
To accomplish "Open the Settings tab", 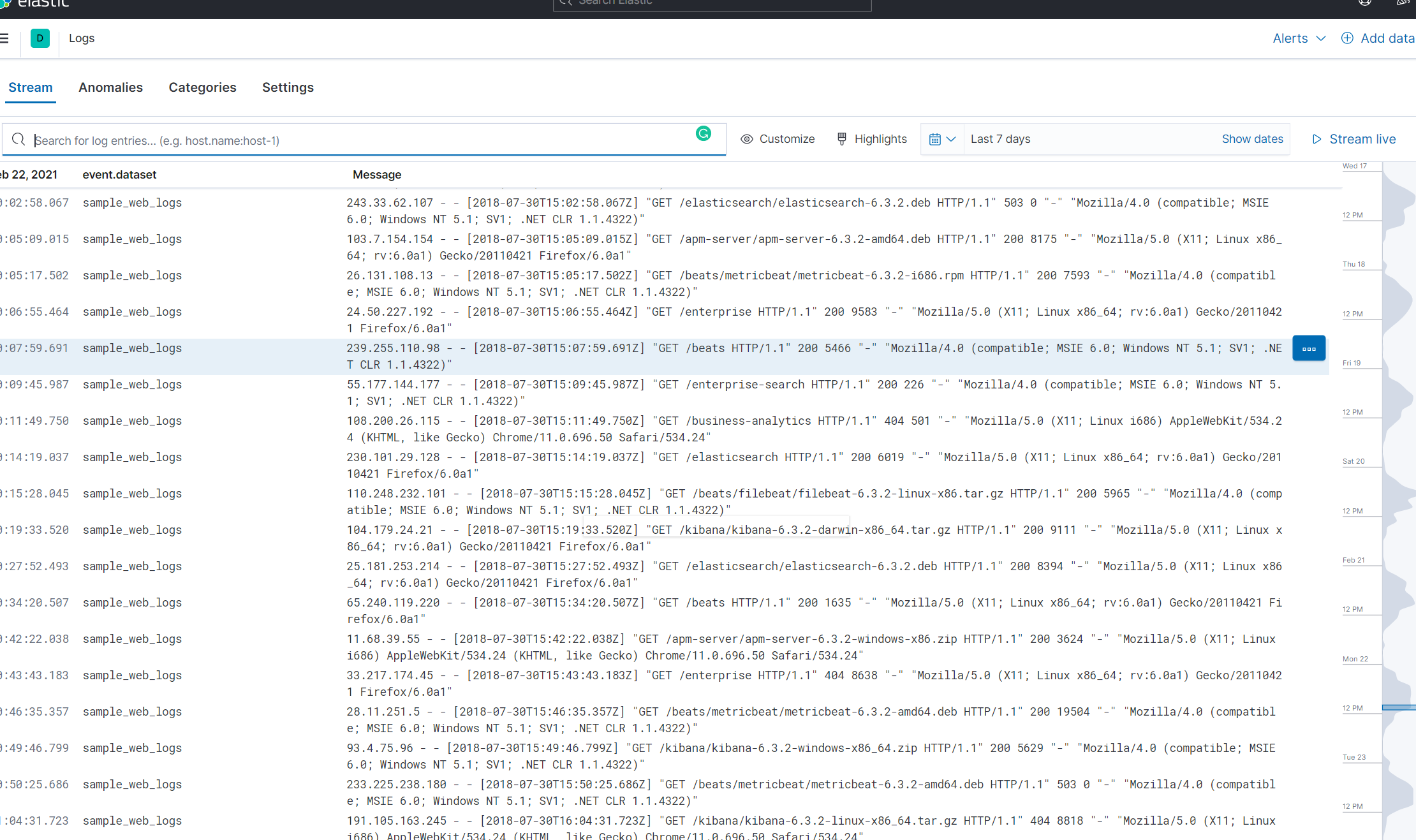I will point(288,87).
